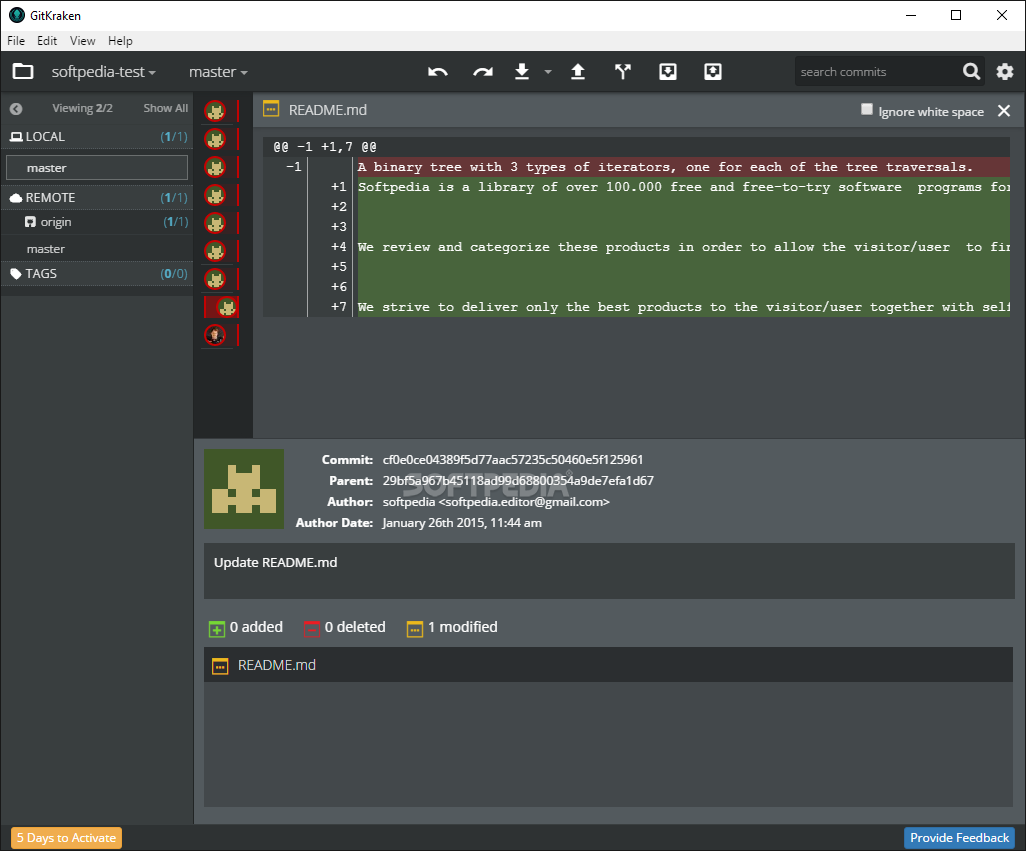
Task: Click the added line +1 in diff
Action: [636, 187]
